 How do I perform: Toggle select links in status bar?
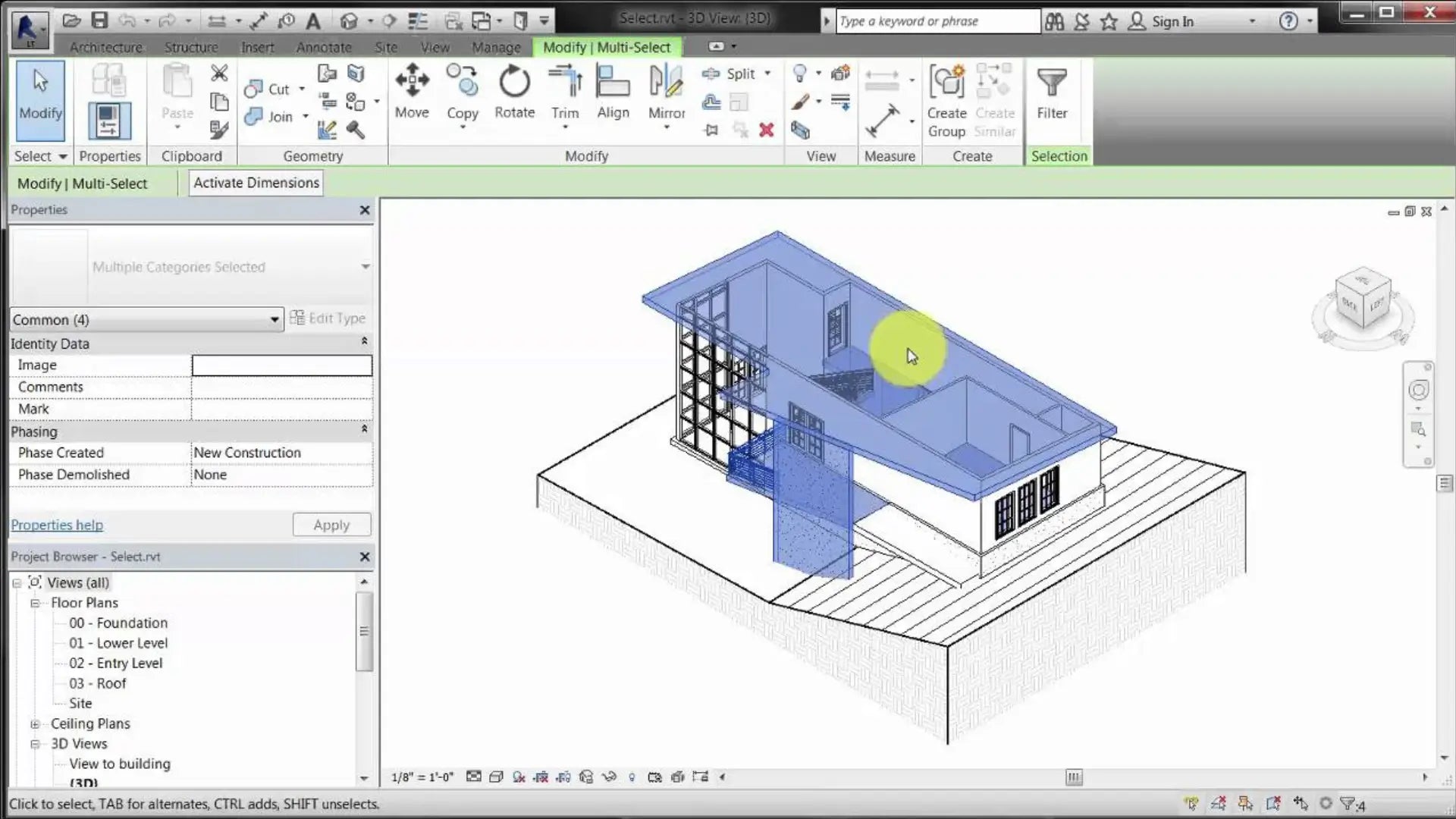(x=1191, y=804)
